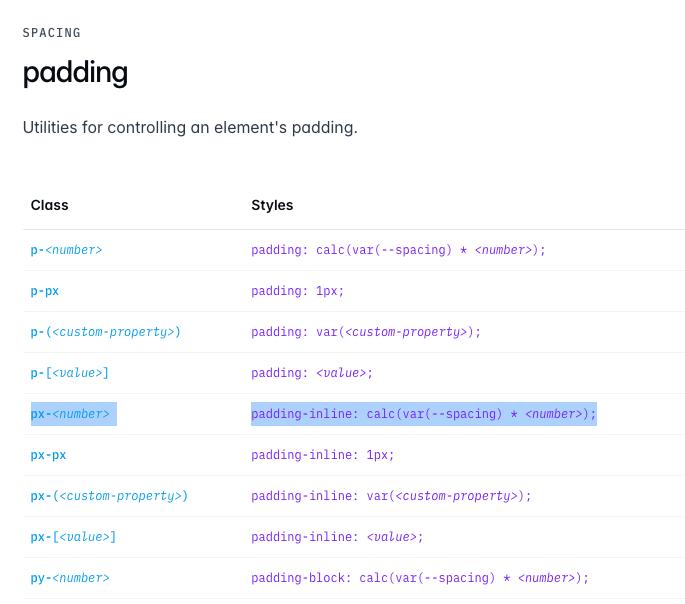Screen dimensions: 685x604
Task: Click the "padding" page heading
Action: [75, 73]
